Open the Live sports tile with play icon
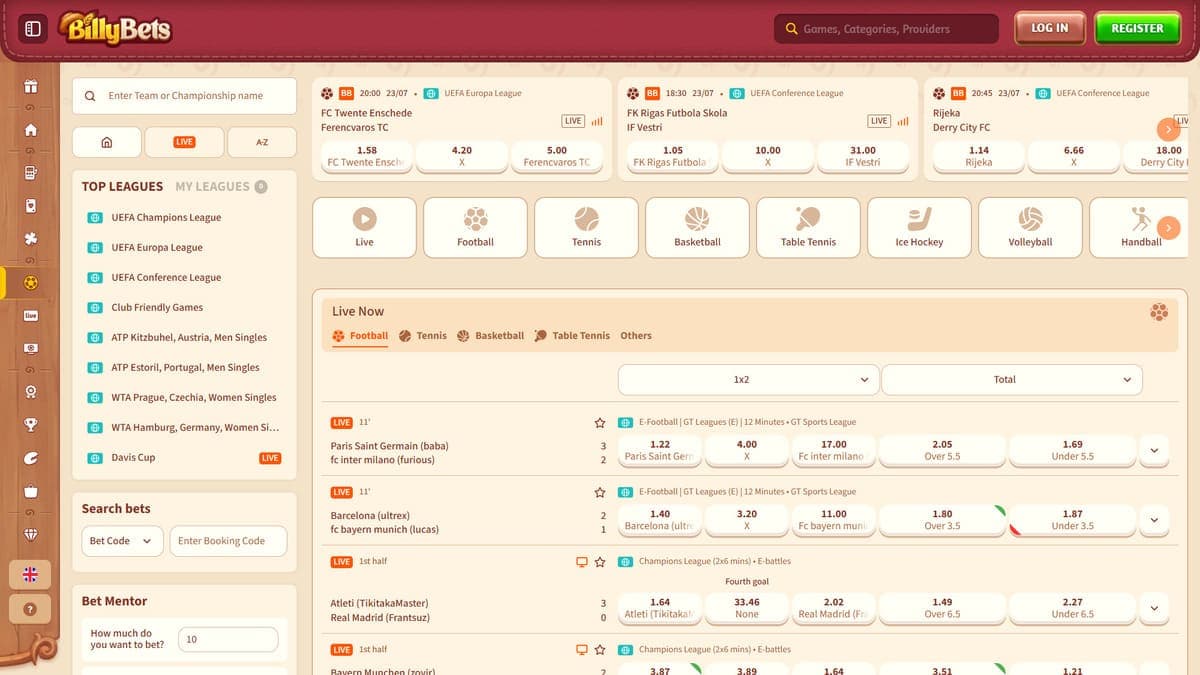 [x=364, y=227]
